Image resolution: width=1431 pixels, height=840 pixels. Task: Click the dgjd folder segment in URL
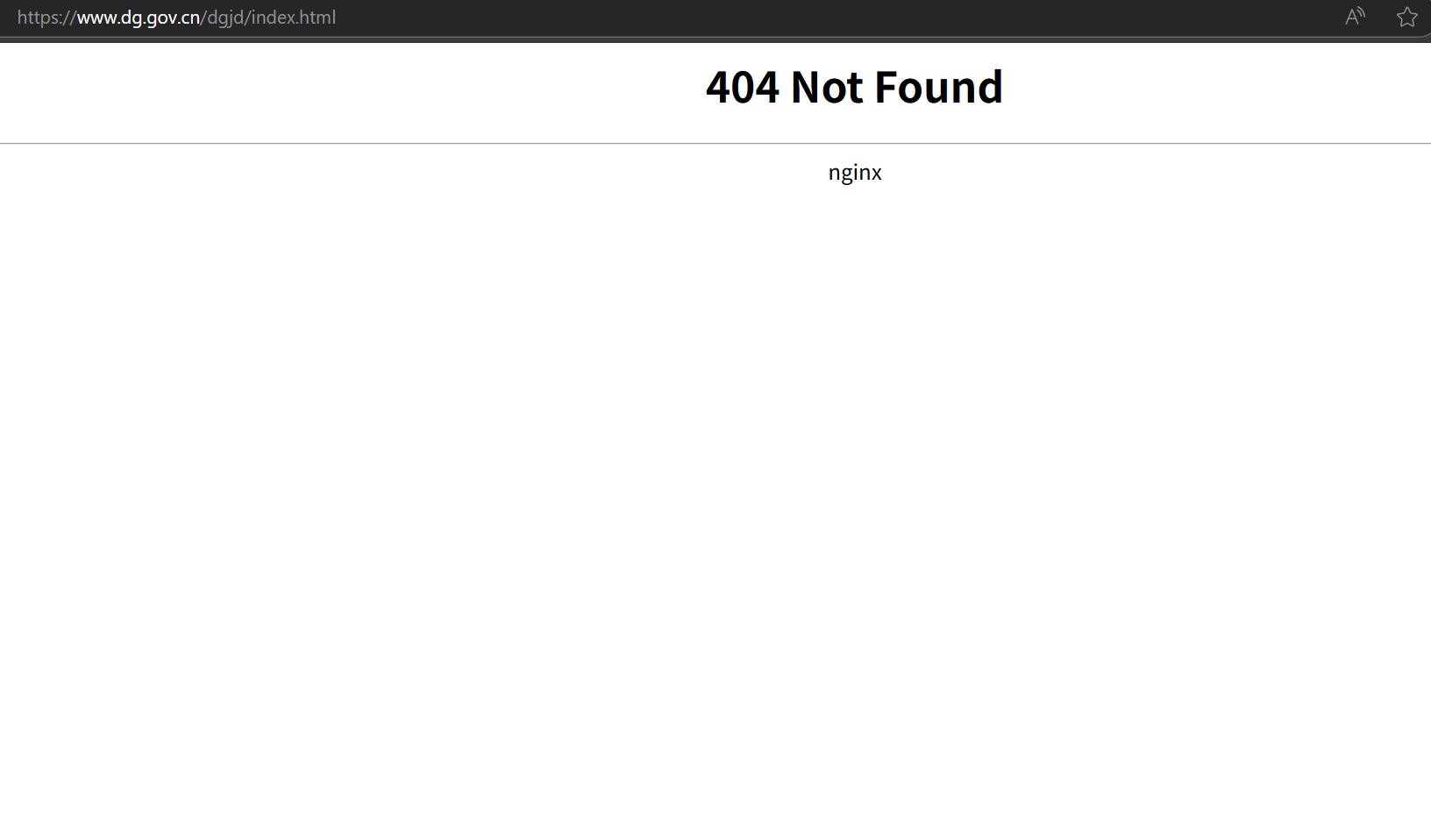click(x=226, y=18)
